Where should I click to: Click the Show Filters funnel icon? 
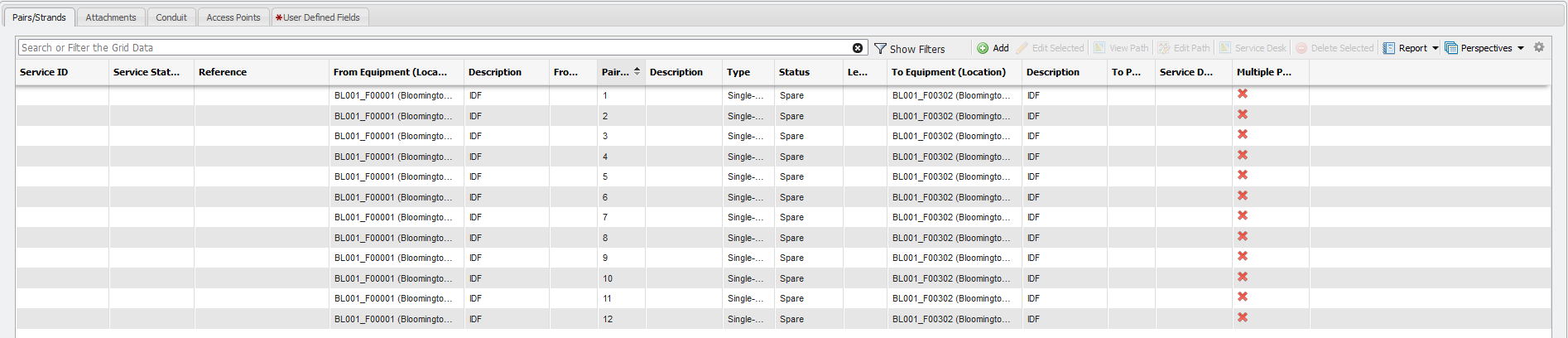[880, 49]
